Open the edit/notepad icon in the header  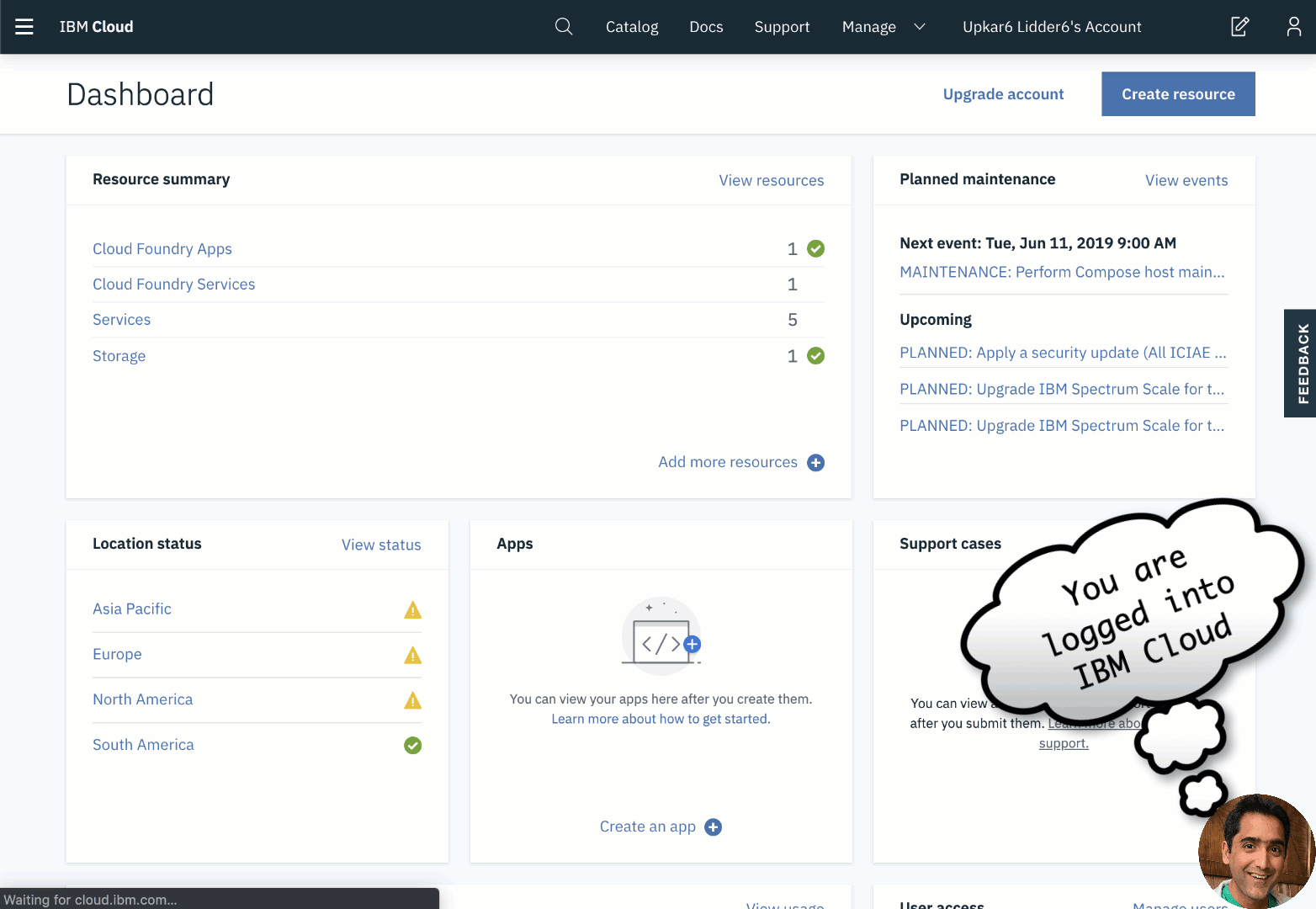(x=1239, y=27)
